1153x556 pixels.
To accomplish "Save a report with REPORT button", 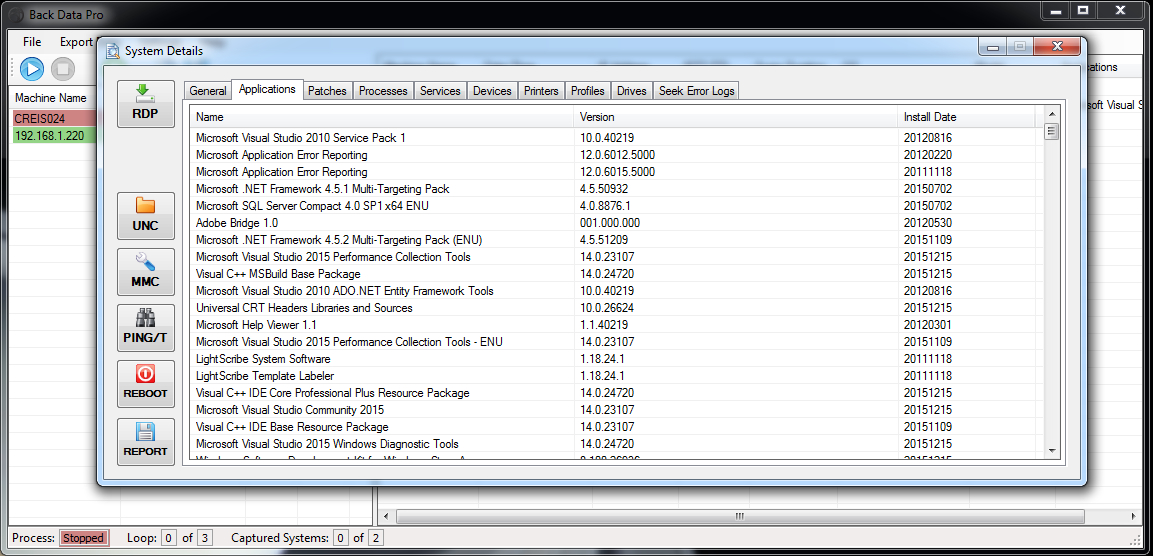I will (x=146, y=441).
